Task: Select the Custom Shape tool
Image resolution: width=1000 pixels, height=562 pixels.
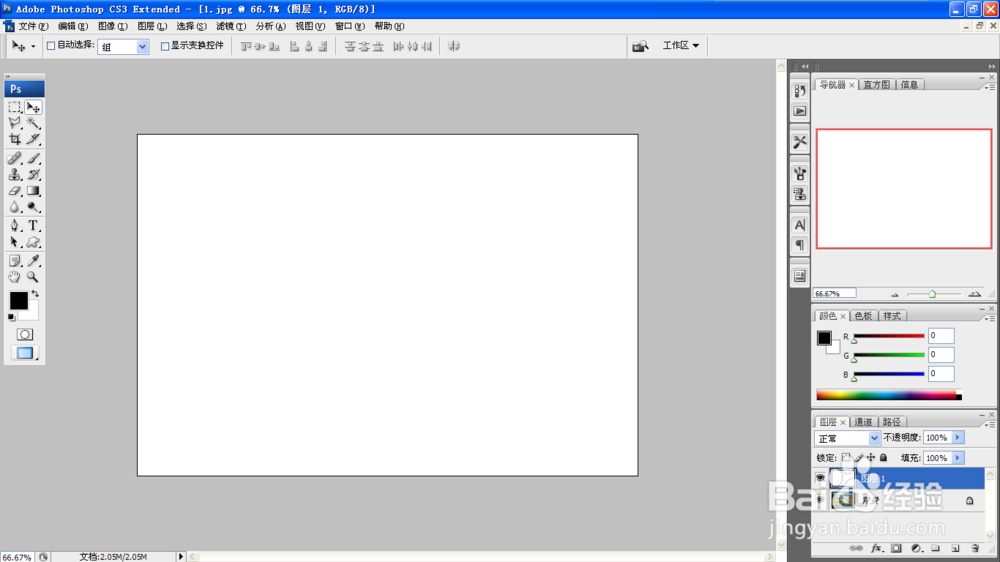Action: [33, 242]
